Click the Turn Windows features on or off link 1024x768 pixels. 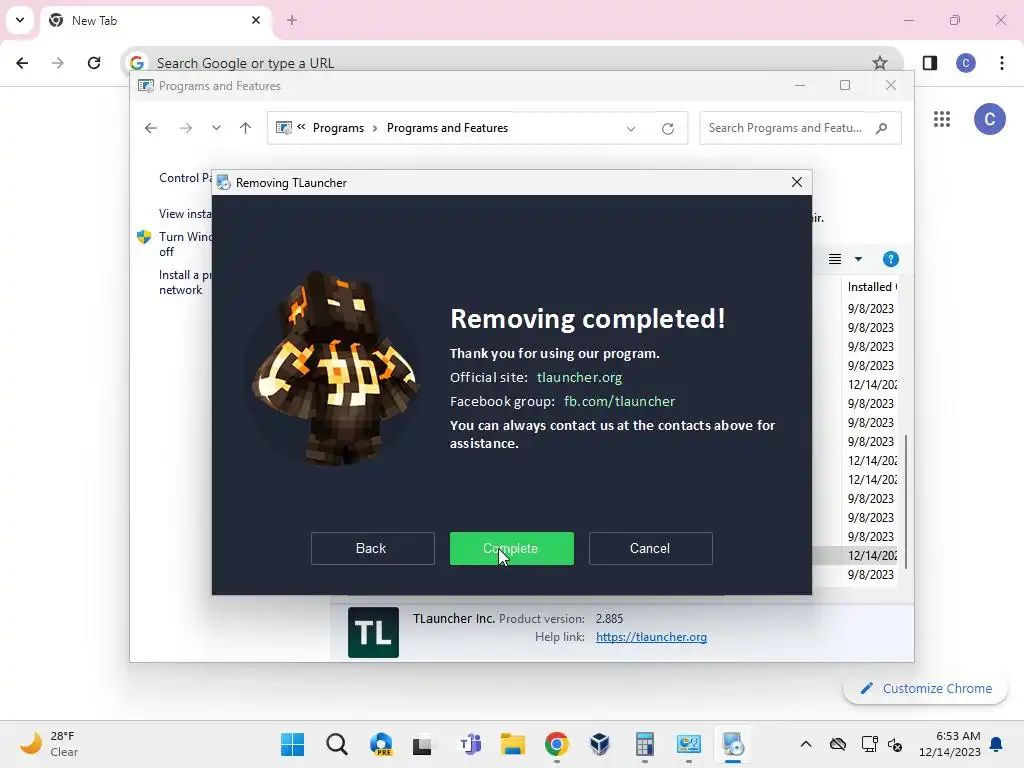(x=185, y=244)
